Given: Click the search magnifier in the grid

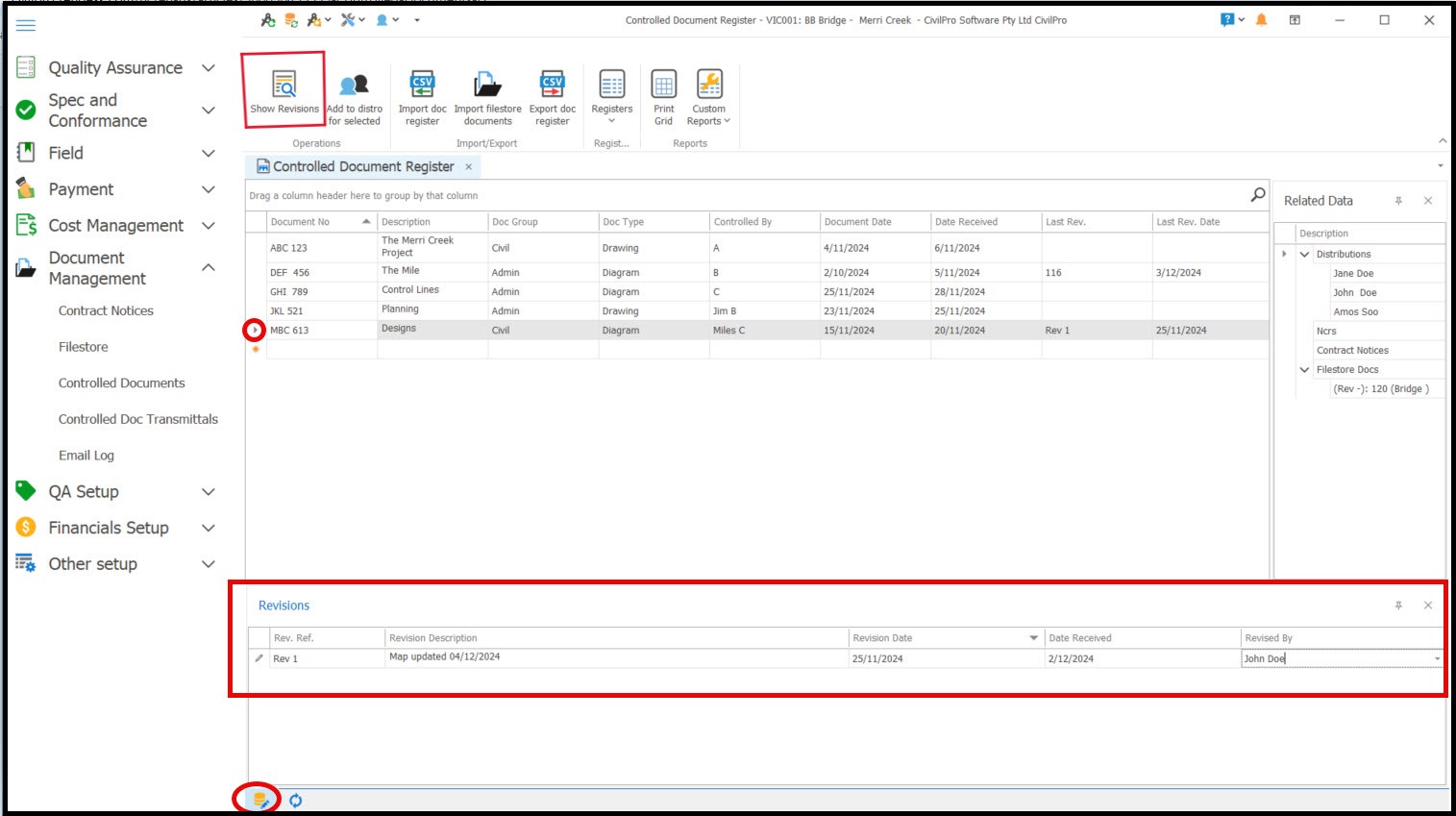Looking at the screenshot, I should pyautogui.click(x=1257, y=195).
